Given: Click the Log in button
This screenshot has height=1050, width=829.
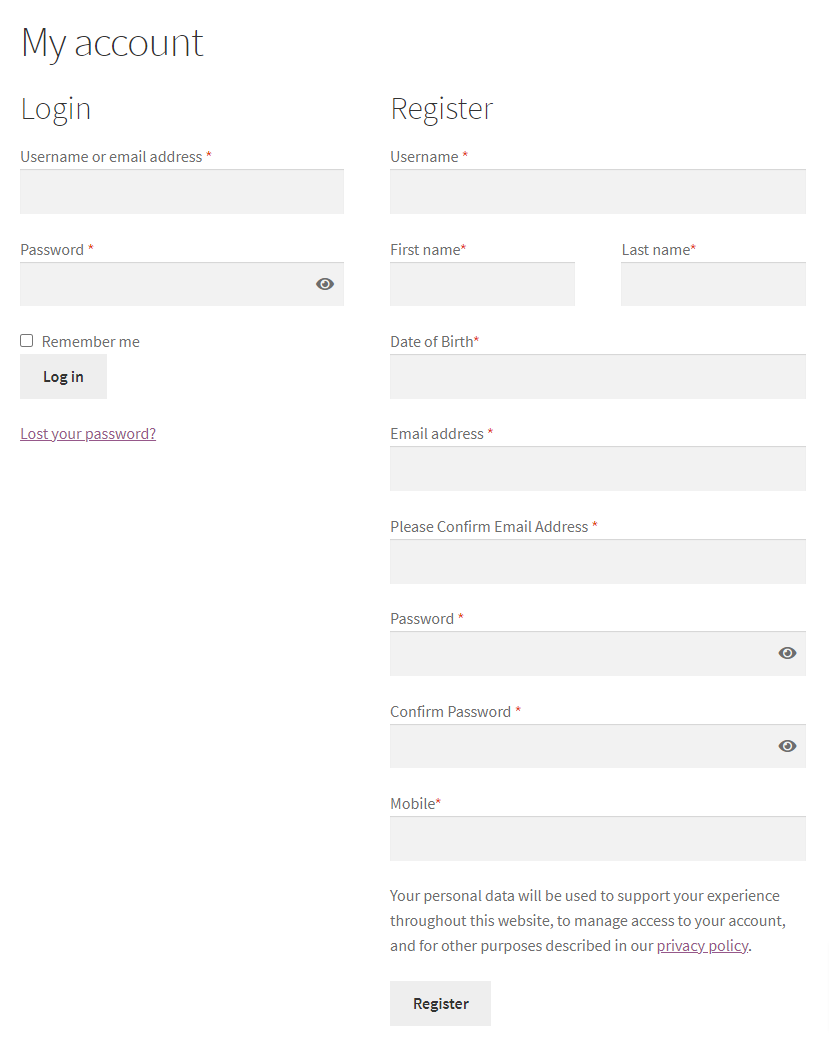Looking at the screenshot, I should click(64, 377).
